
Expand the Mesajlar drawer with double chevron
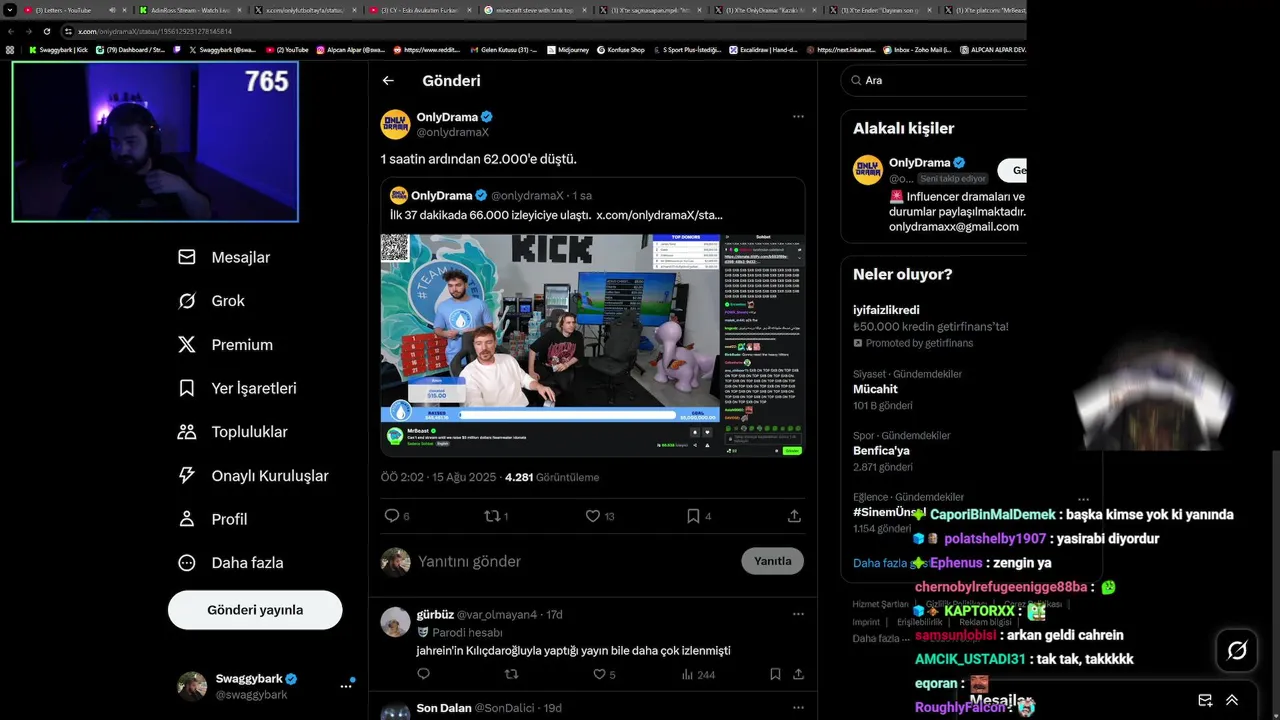[1232, 701]
